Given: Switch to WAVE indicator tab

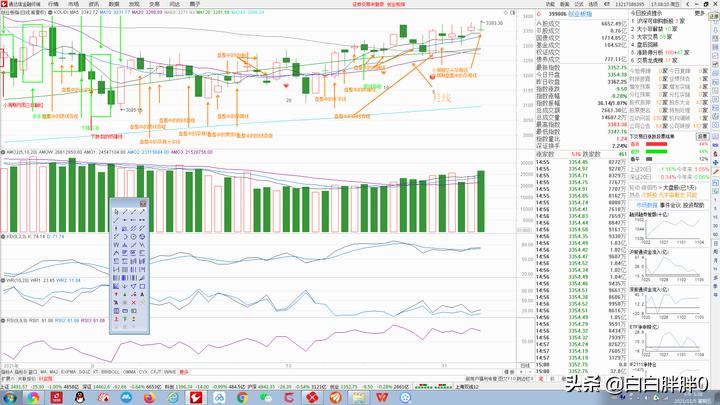Looking at the screenshot, I should pyautogui.click(x=170, y=372).
